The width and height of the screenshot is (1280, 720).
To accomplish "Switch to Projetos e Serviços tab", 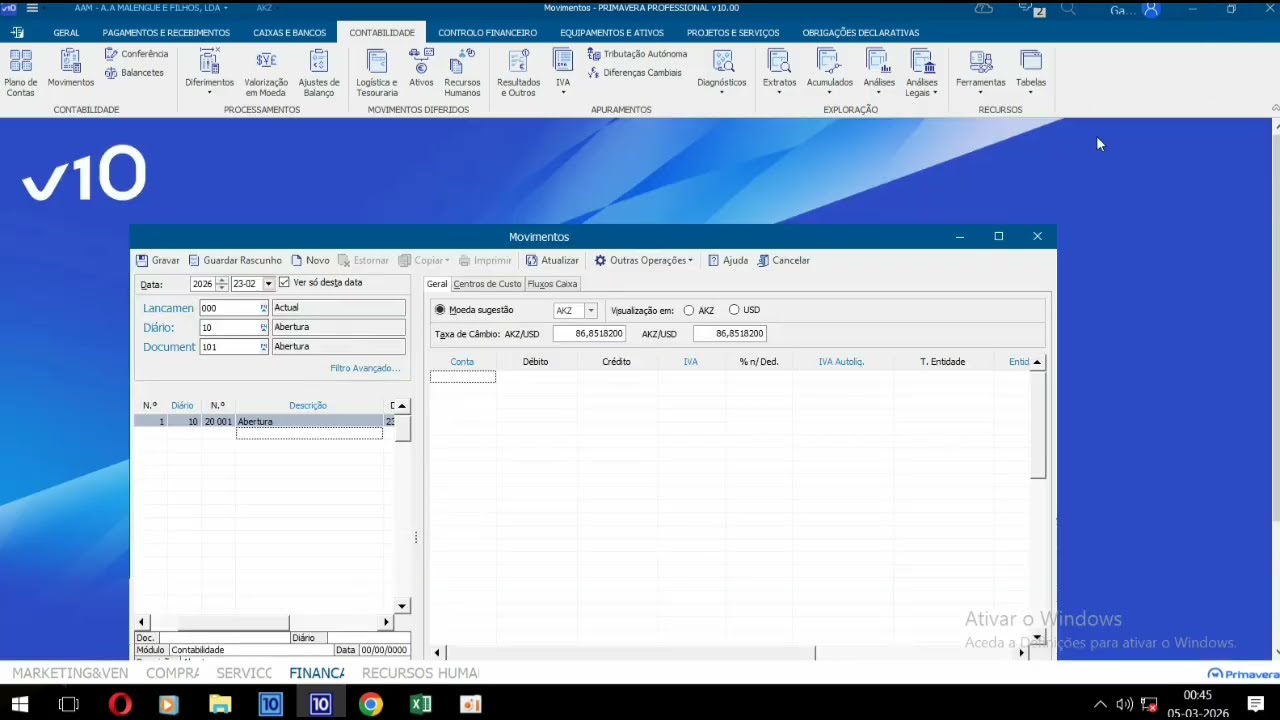I will (733, 33).
